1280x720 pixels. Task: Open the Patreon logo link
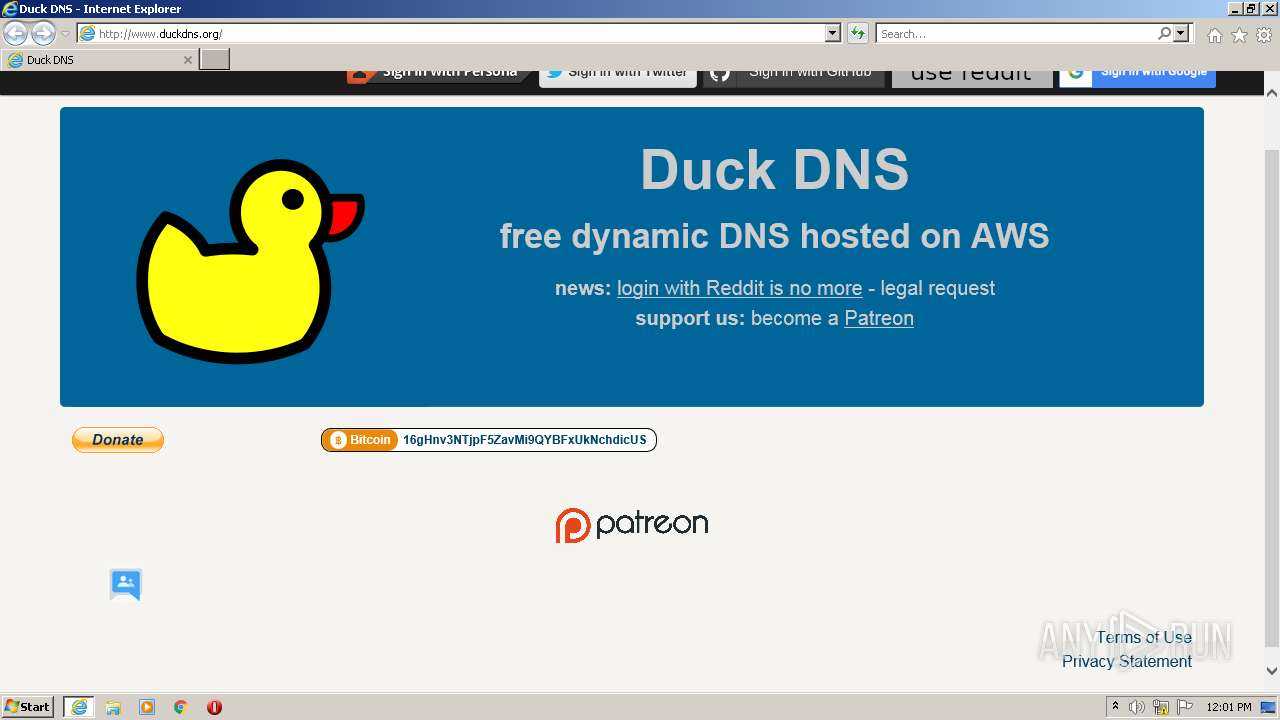point(632,525)
